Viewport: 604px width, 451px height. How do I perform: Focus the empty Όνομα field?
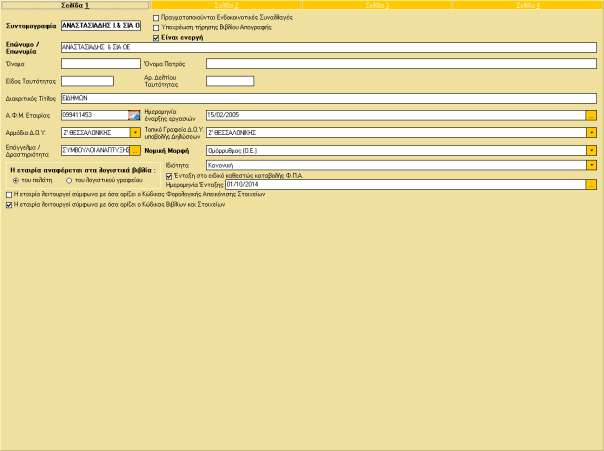[x=101, y=64]
